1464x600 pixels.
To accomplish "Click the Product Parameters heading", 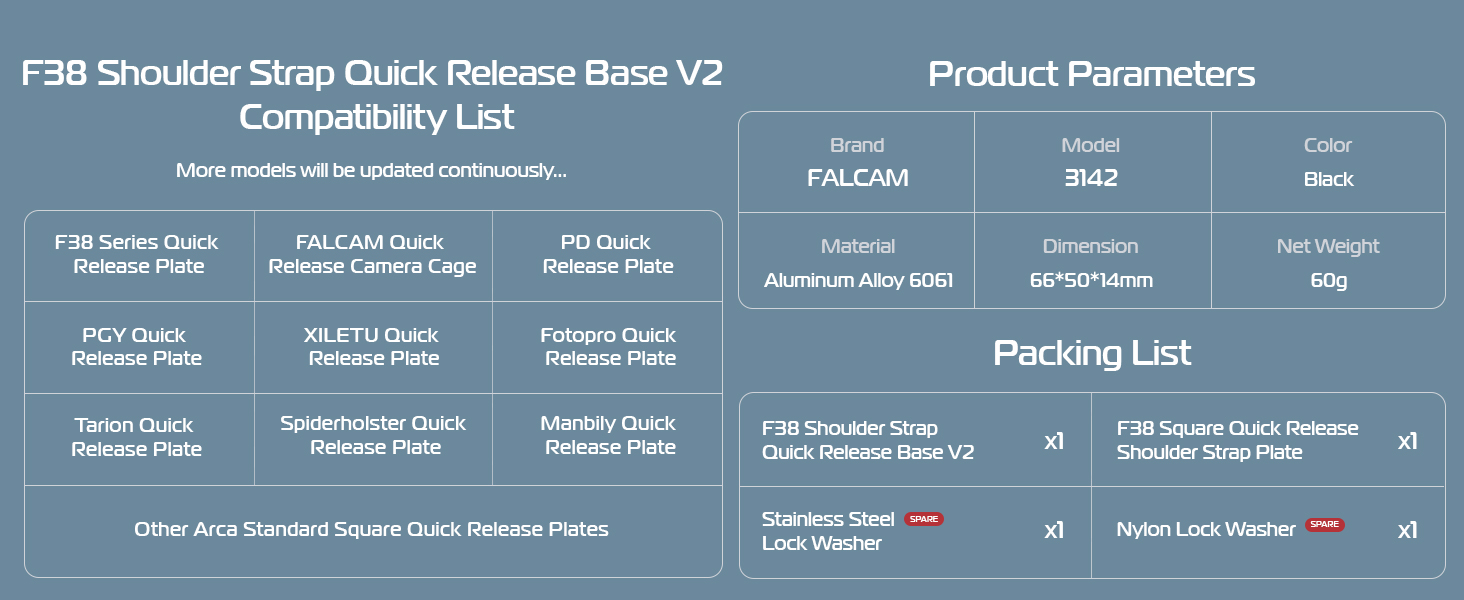I will pos(1091,74).
